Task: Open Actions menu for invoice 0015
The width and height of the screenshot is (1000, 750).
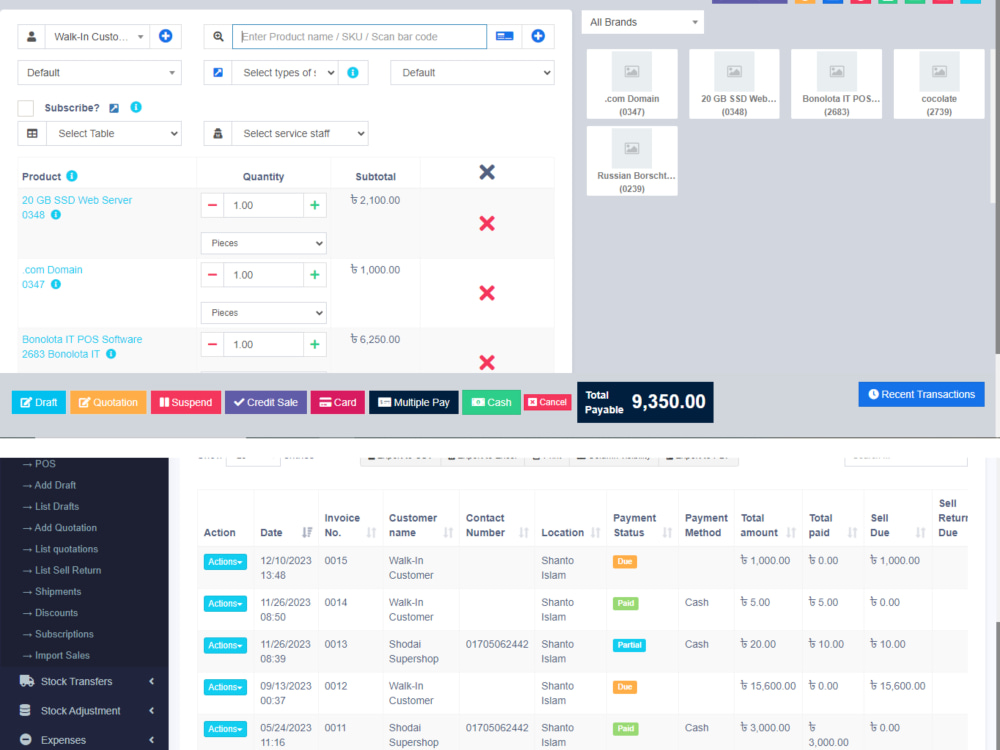Action: (225, 562)
